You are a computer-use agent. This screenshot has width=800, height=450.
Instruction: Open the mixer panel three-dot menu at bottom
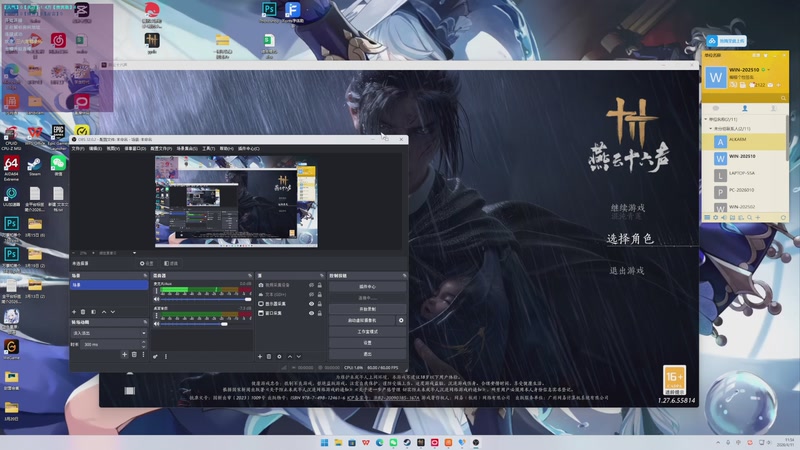pyautogui.click(x=166, y=357)
